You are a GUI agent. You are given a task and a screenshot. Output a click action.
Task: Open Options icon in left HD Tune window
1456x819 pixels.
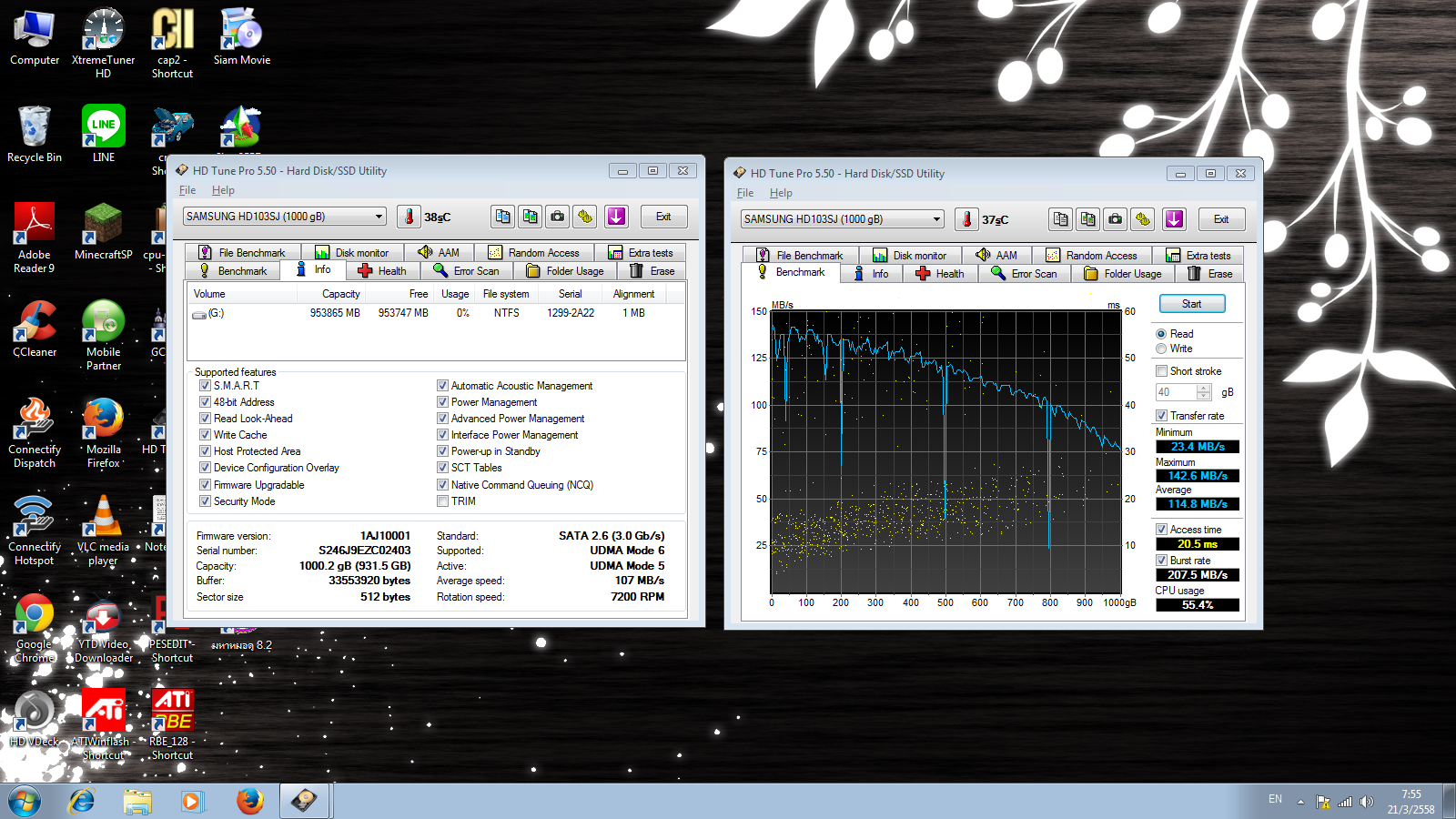click(585, 217)
